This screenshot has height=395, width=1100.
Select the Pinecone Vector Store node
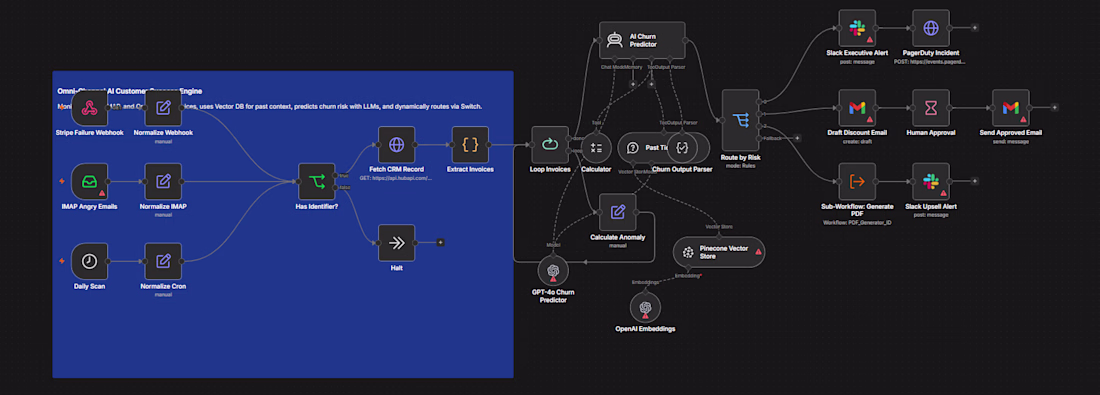[718, 252]
